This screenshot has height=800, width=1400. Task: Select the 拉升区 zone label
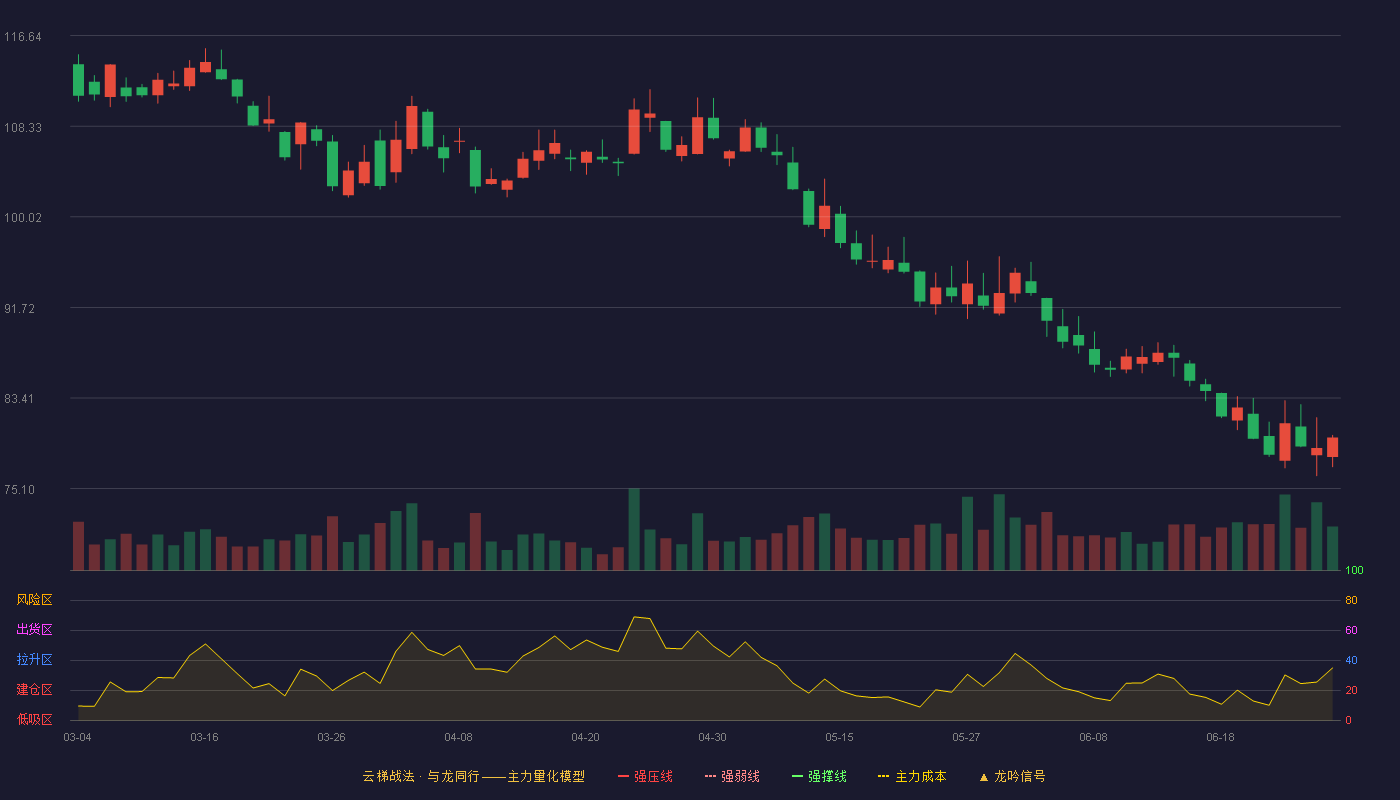point(34,660)
